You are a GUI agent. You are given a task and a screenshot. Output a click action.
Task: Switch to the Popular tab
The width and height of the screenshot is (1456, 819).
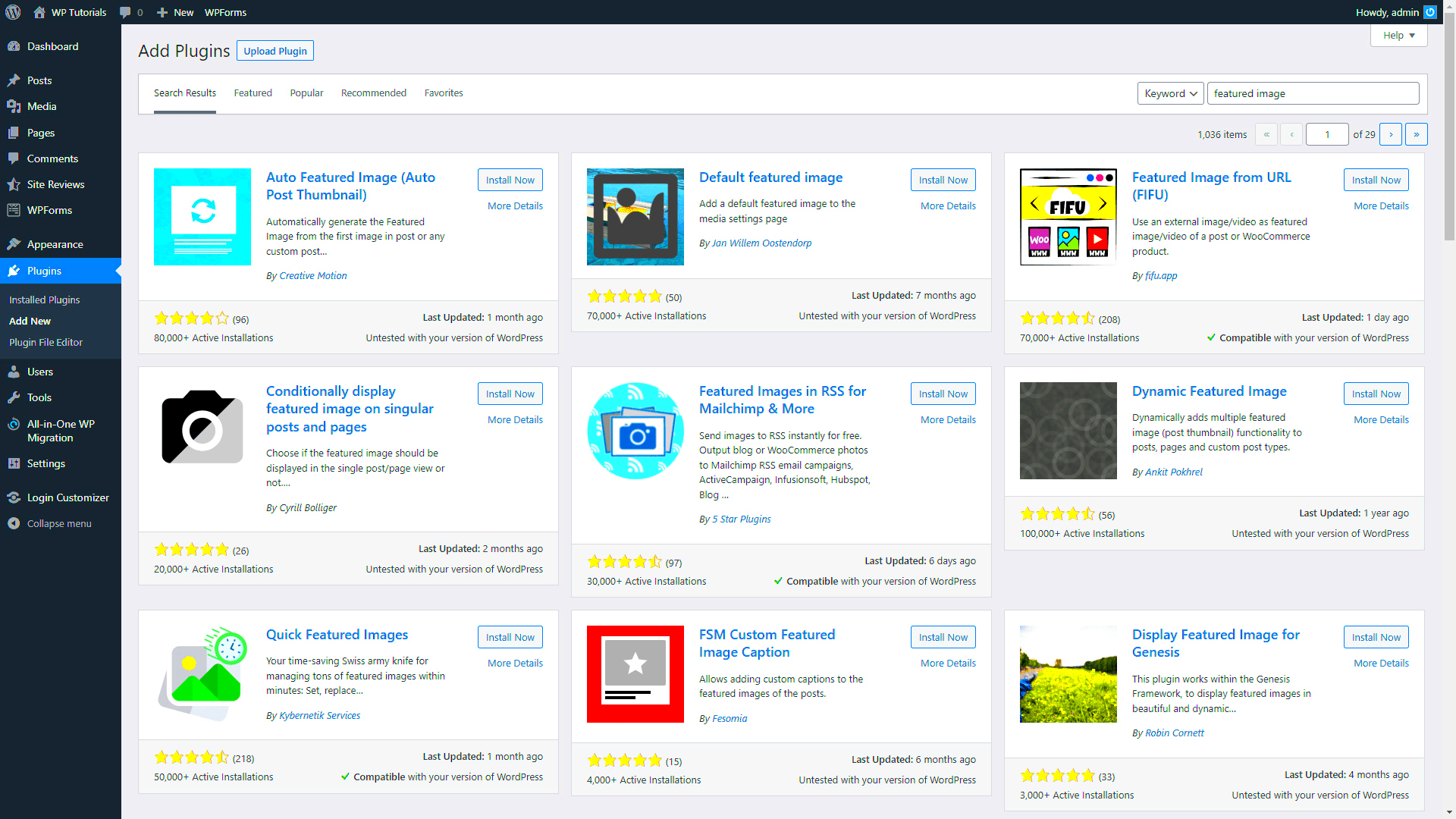(306, 93)
